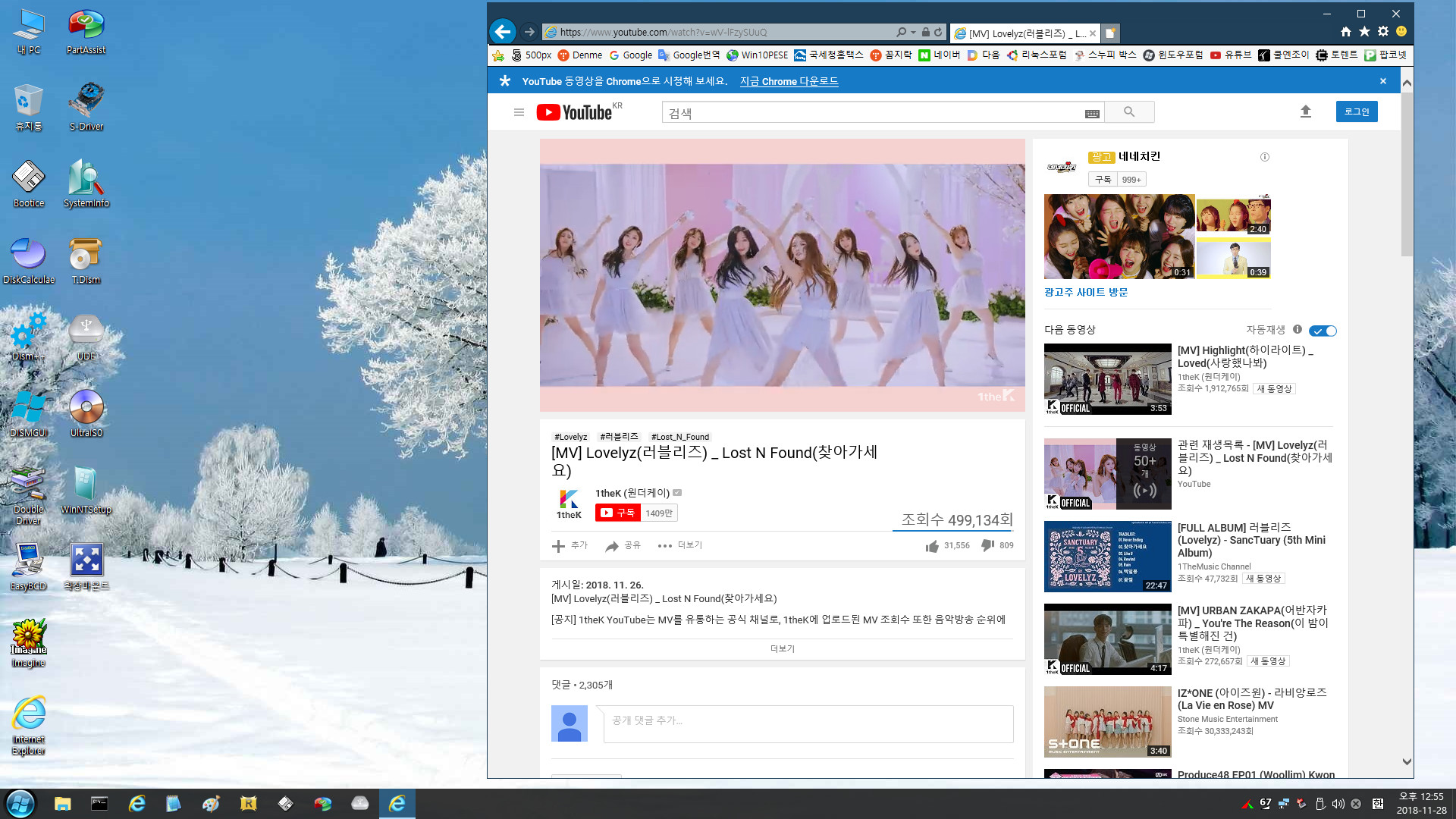Open the Highlight Loved video thumbnail
This screenshot has height=819, width=1456.
click(1108, 379)
